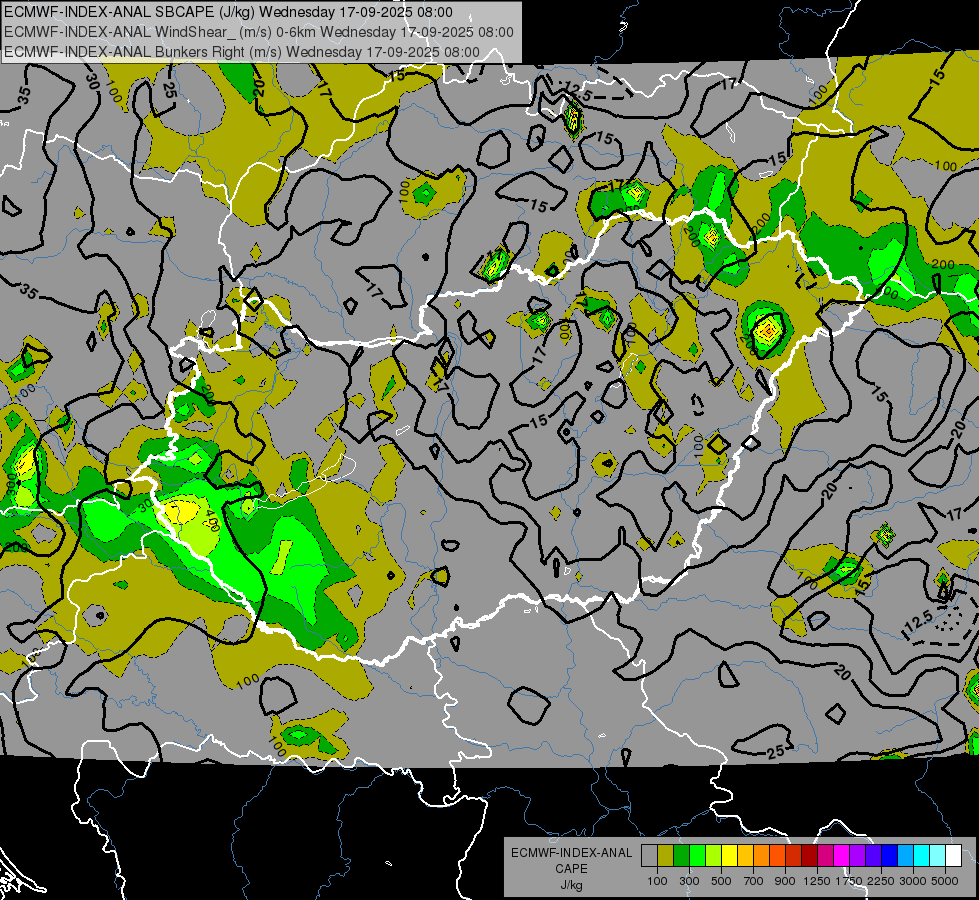
Task: Click the pure blue legend swatch
Action: tap(890, 856)
